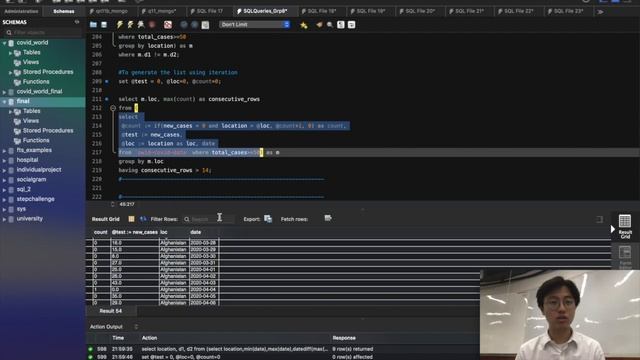640x360 pixels.
Task: Refresh schemas list icon in SCHEMAS header
Action: [77, 22]
